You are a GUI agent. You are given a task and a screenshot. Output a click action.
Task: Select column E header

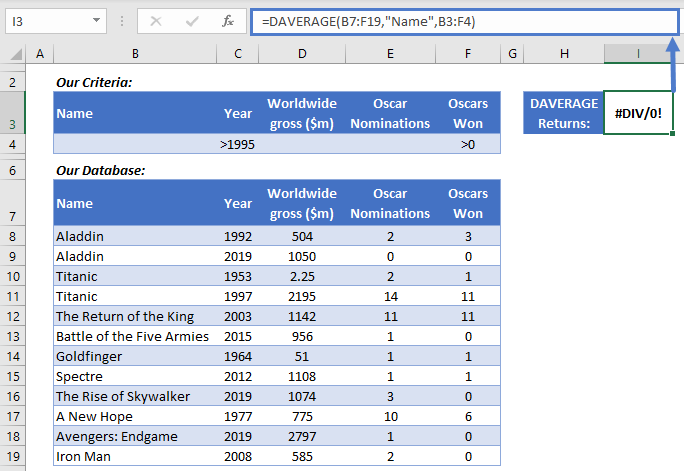pos(390,54)
